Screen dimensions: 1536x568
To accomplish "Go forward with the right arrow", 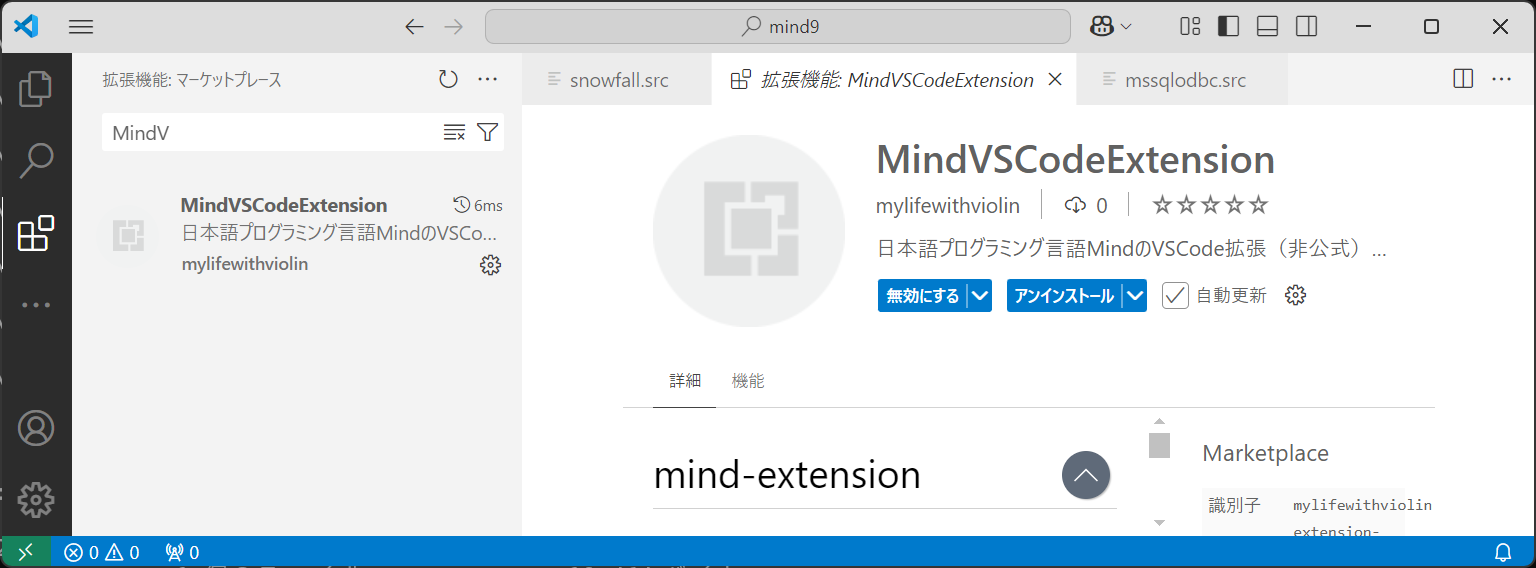I will (453, 27).
